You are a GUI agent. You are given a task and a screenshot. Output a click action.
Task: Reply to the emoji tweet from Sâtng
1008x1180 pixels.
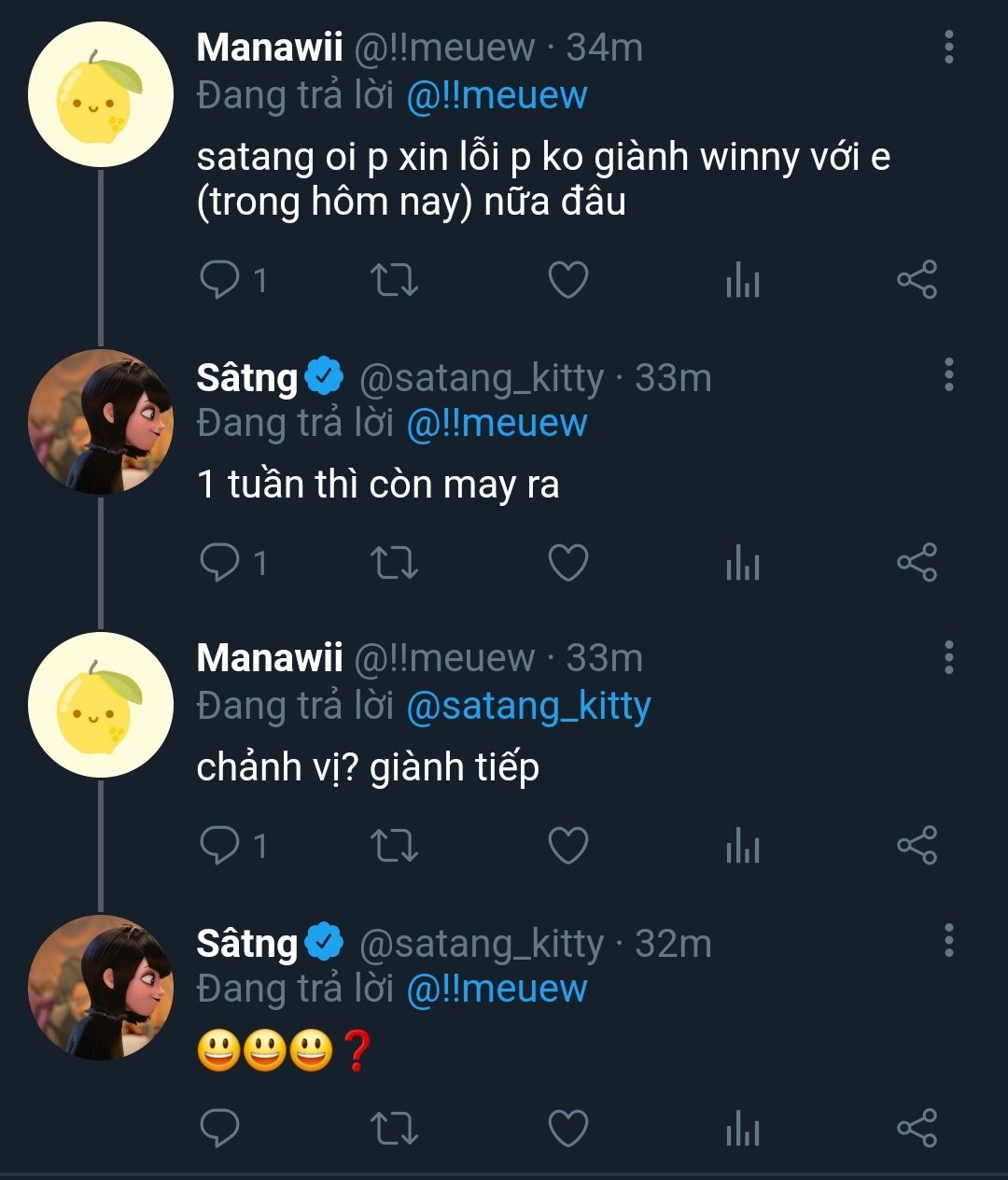point(220,1129)
